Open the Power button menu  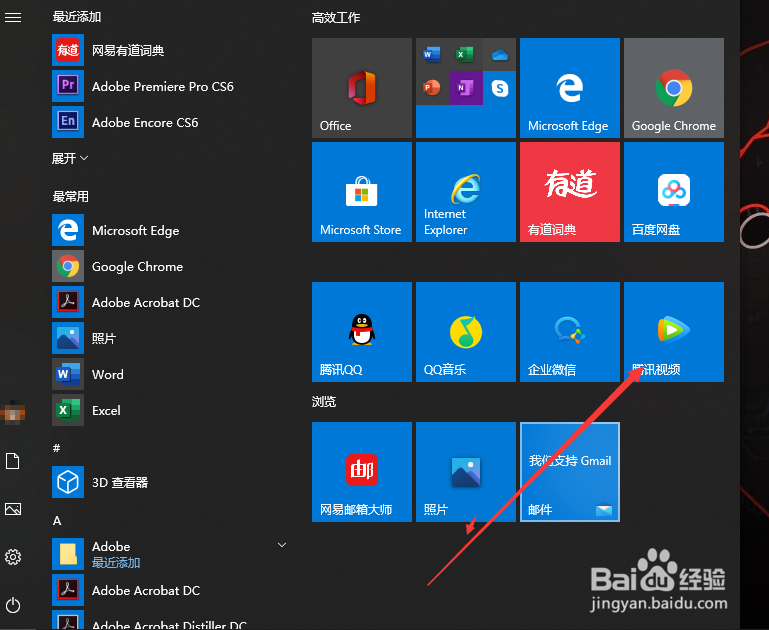13,605
